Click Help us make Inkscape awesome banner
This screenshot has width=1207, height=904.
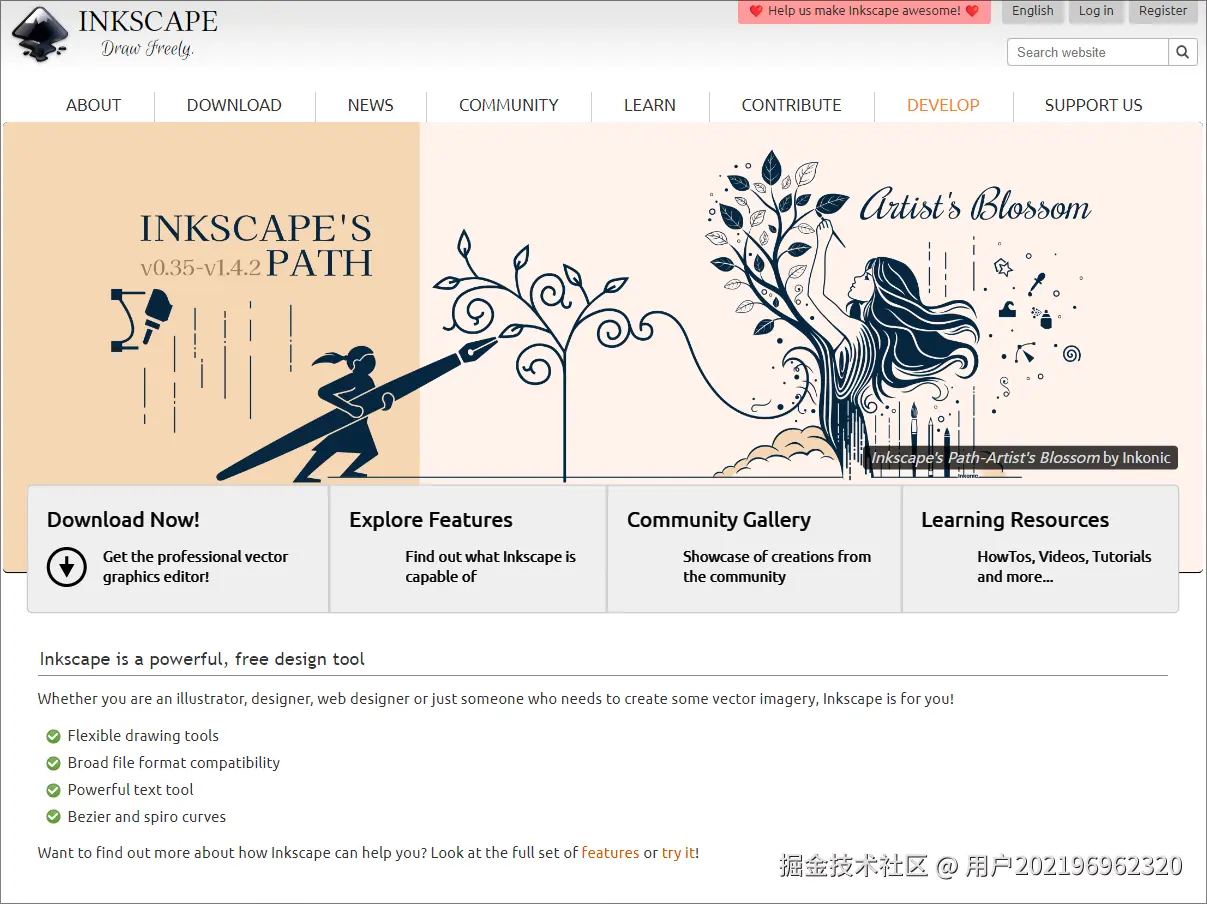point(864,11)
